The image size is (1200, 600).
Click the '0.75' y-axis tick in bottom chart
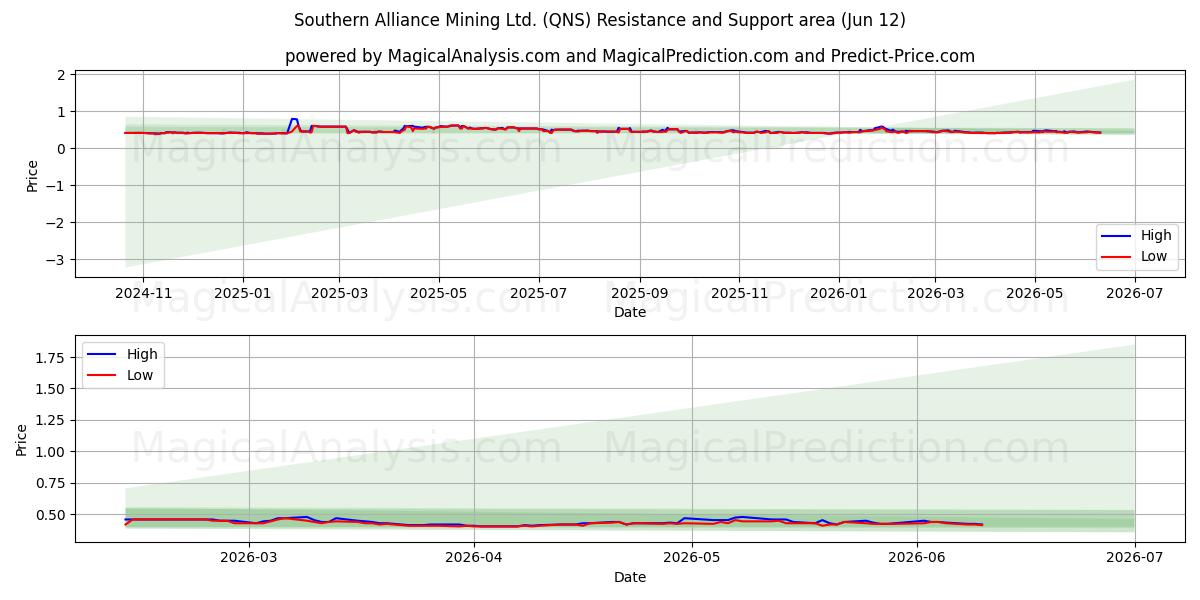click(52, 484)
